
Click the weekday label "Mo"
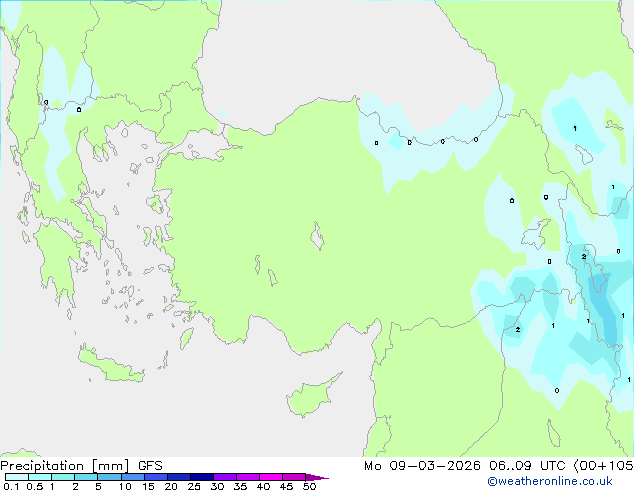372,466
